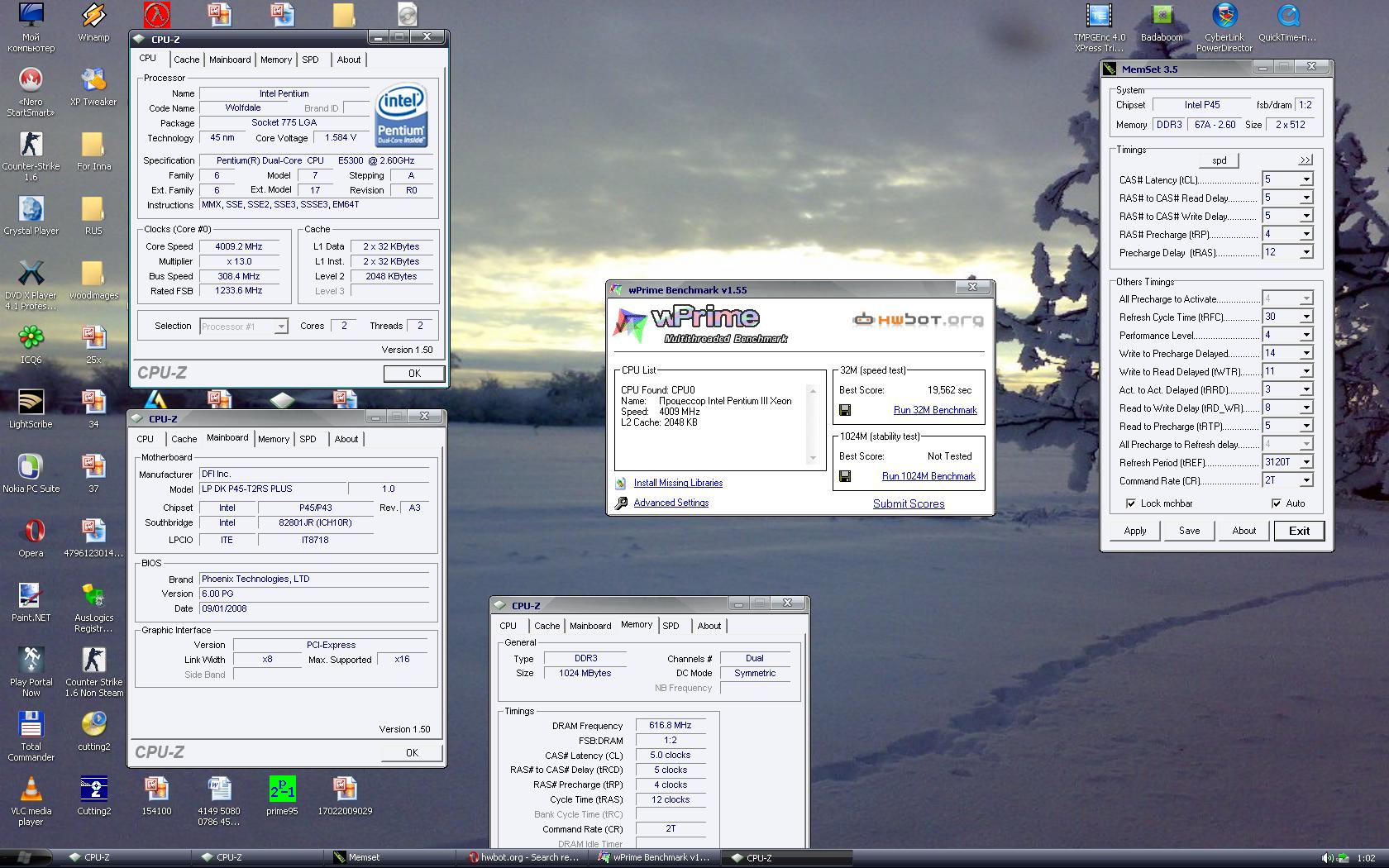Click the spd button in MemSet

click(x=1220, y=160)
